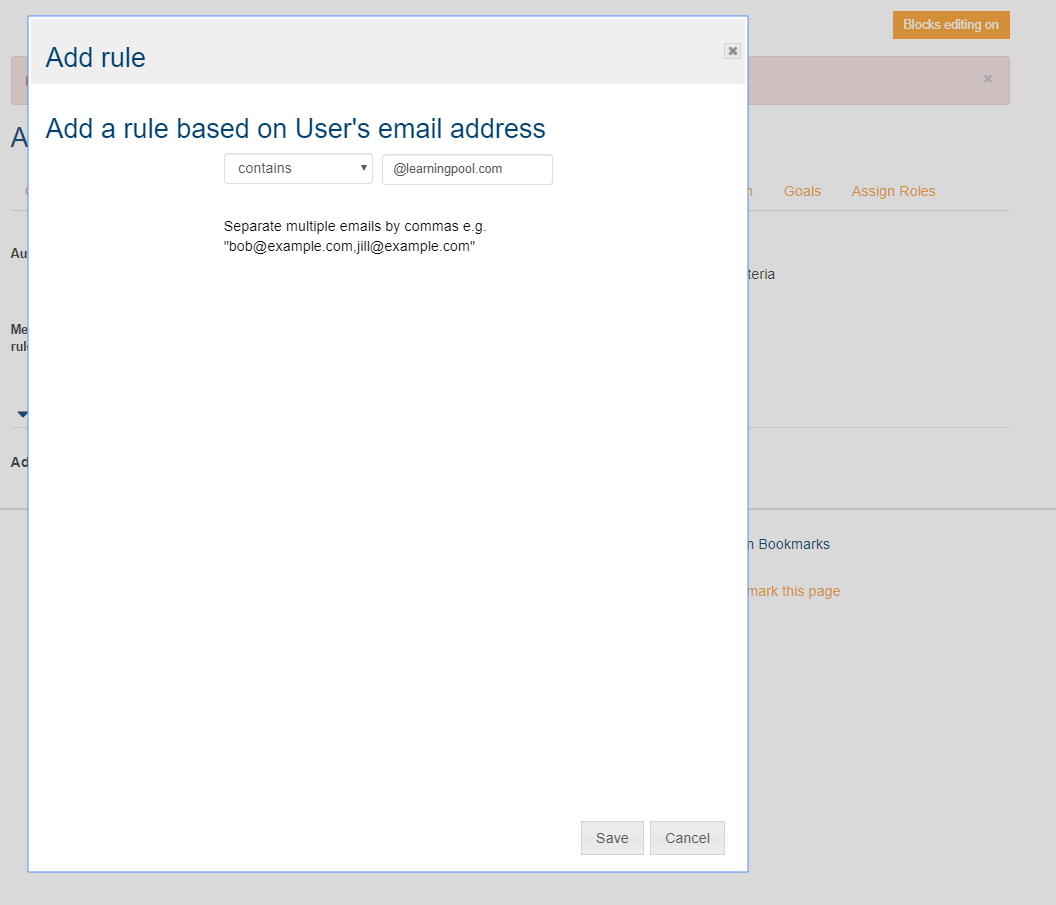Click the Add rule dialog title bar
Viewport: 1056px width, 905px height.
tap(95, 57)
